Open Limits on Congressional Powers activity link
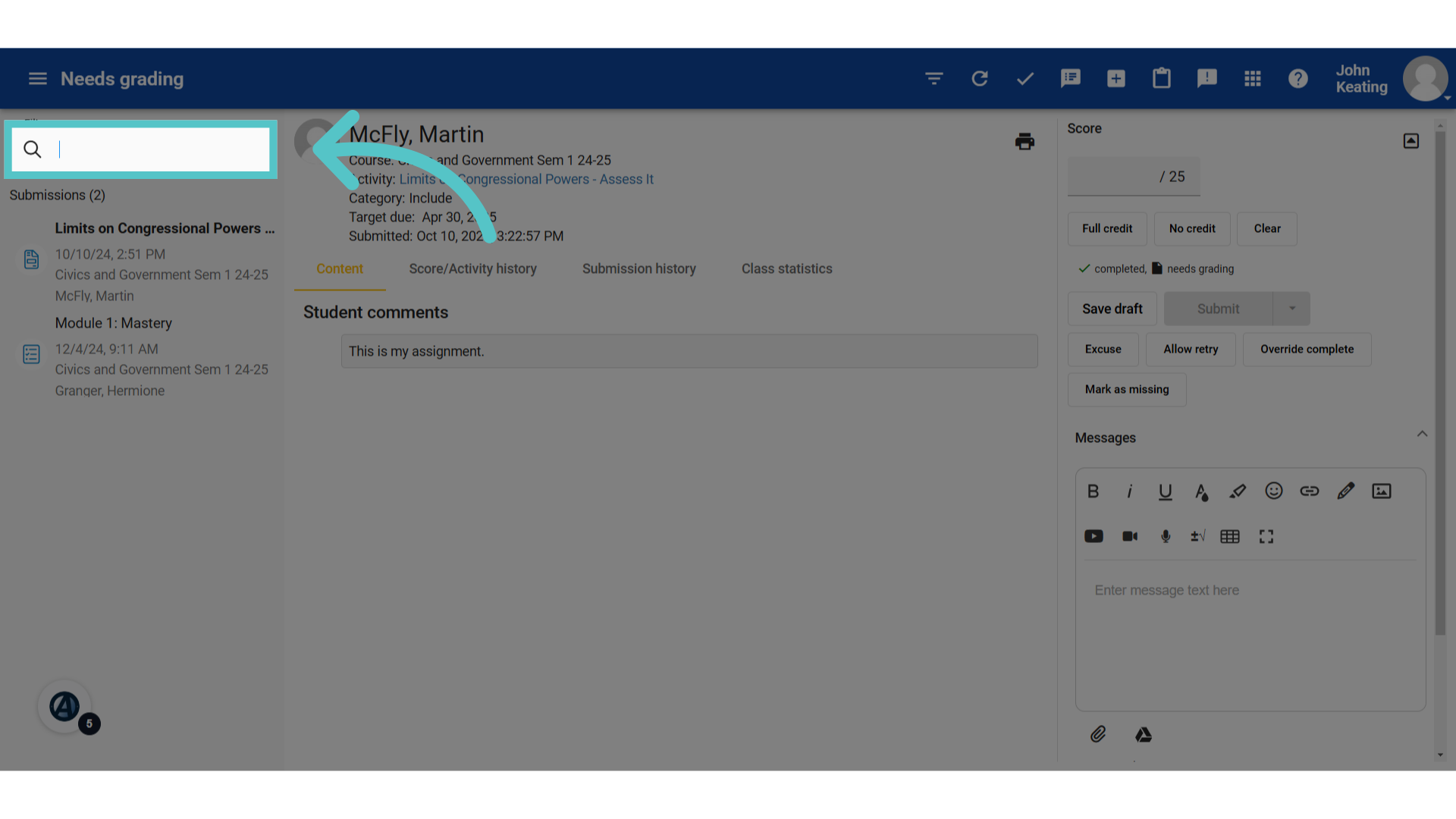 526,179
